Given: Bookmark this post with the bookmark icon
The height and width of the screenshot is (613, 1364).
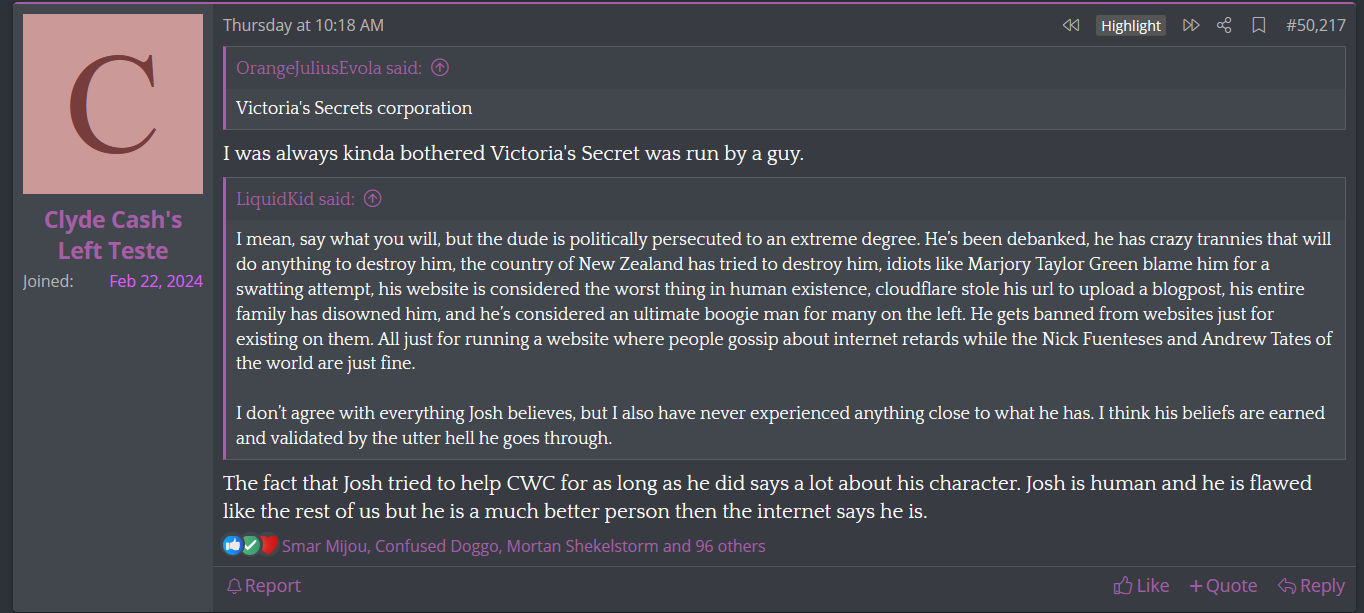Looking at the screenshot, I should click(1259, 26).
